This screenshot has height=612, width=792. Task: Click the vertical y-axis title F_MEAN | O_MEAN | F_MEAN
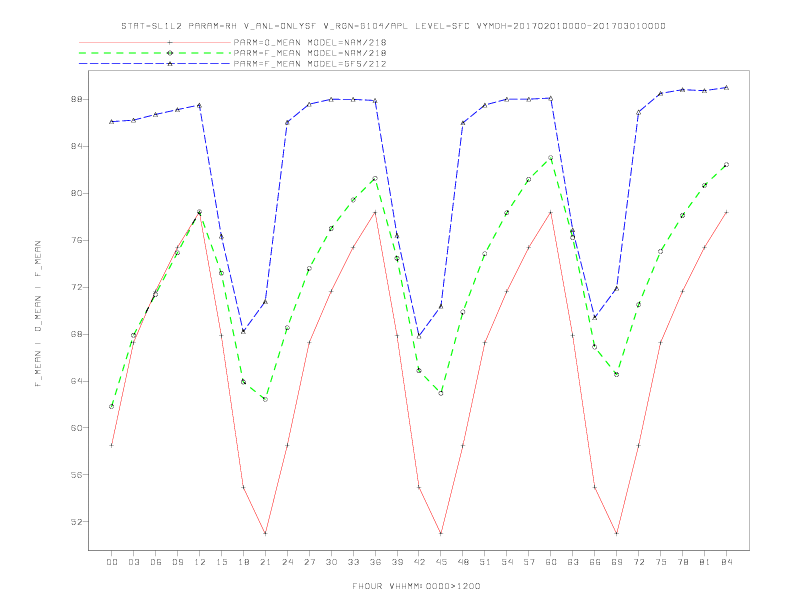(x=38, y=314)
